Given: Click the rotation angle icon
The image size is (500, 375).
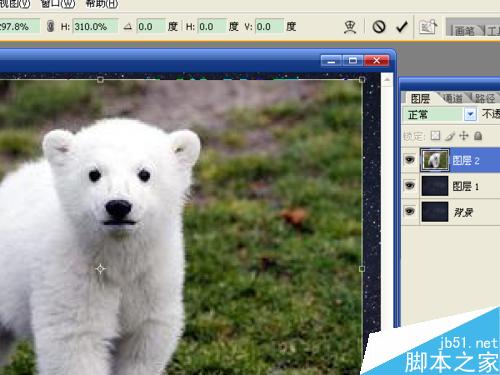Looking at the screenshot, I should click(x=127, y=27).
